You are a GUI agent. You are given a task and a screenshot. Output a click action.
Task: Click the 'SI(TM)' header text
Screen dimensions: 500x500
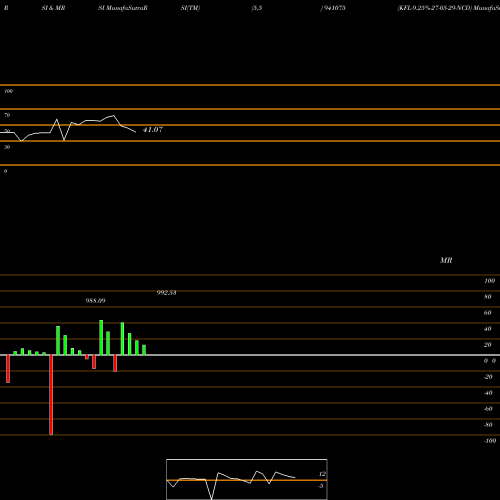point(190,8)
